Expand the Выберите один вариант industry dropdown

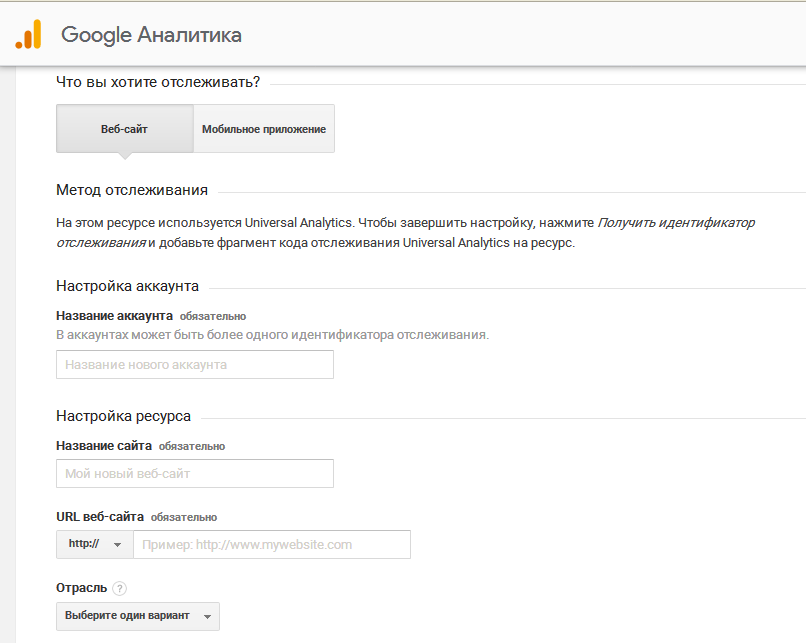[138, 616]
